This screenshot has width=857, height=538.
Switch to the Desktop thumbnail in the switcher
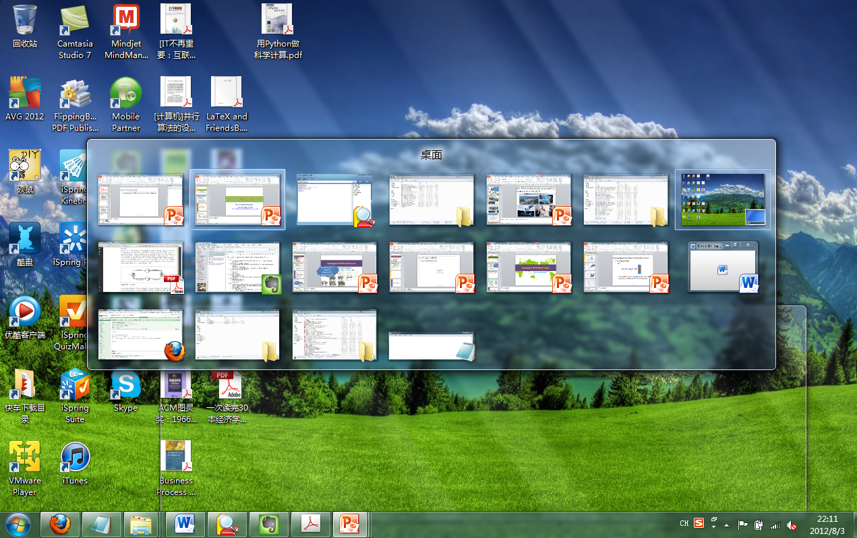722,200
